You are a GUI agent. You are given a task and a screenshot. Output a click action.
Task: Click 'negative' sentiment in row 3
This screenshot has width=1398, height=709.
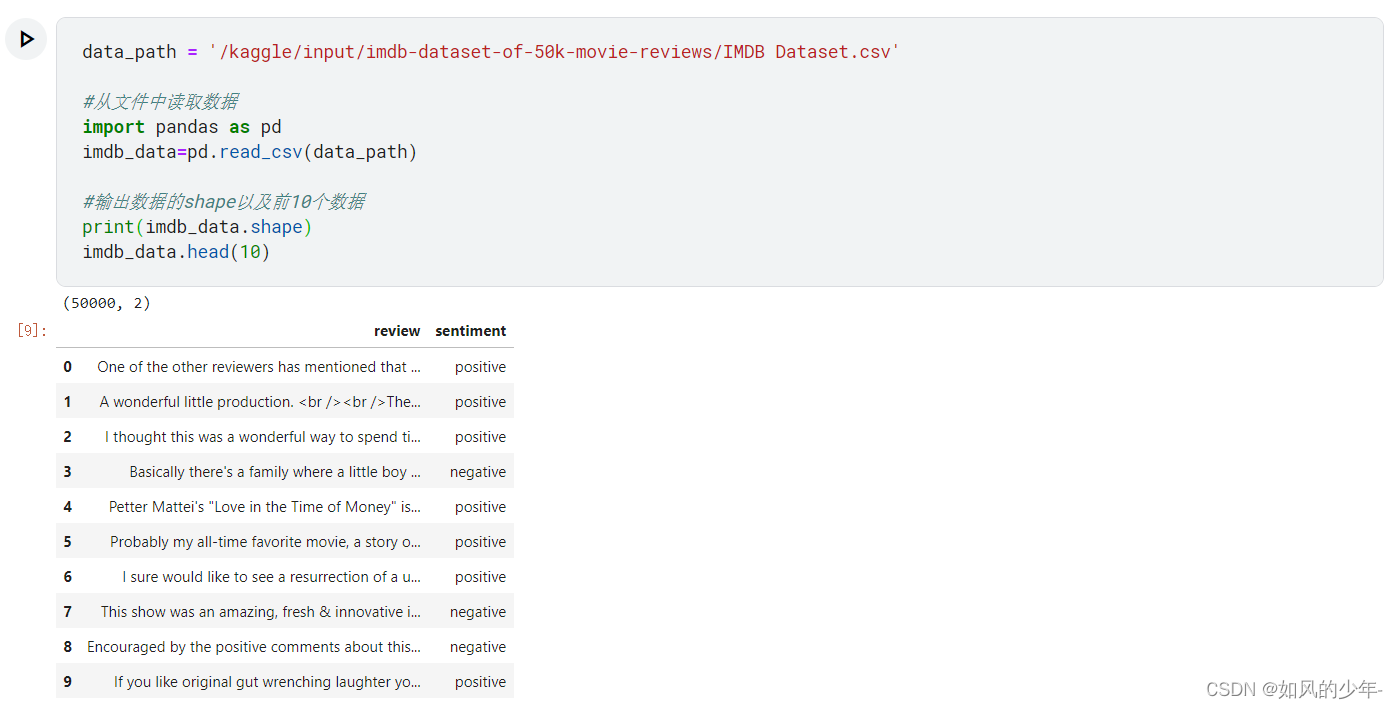pyautogui.click(x=478, y=472)
